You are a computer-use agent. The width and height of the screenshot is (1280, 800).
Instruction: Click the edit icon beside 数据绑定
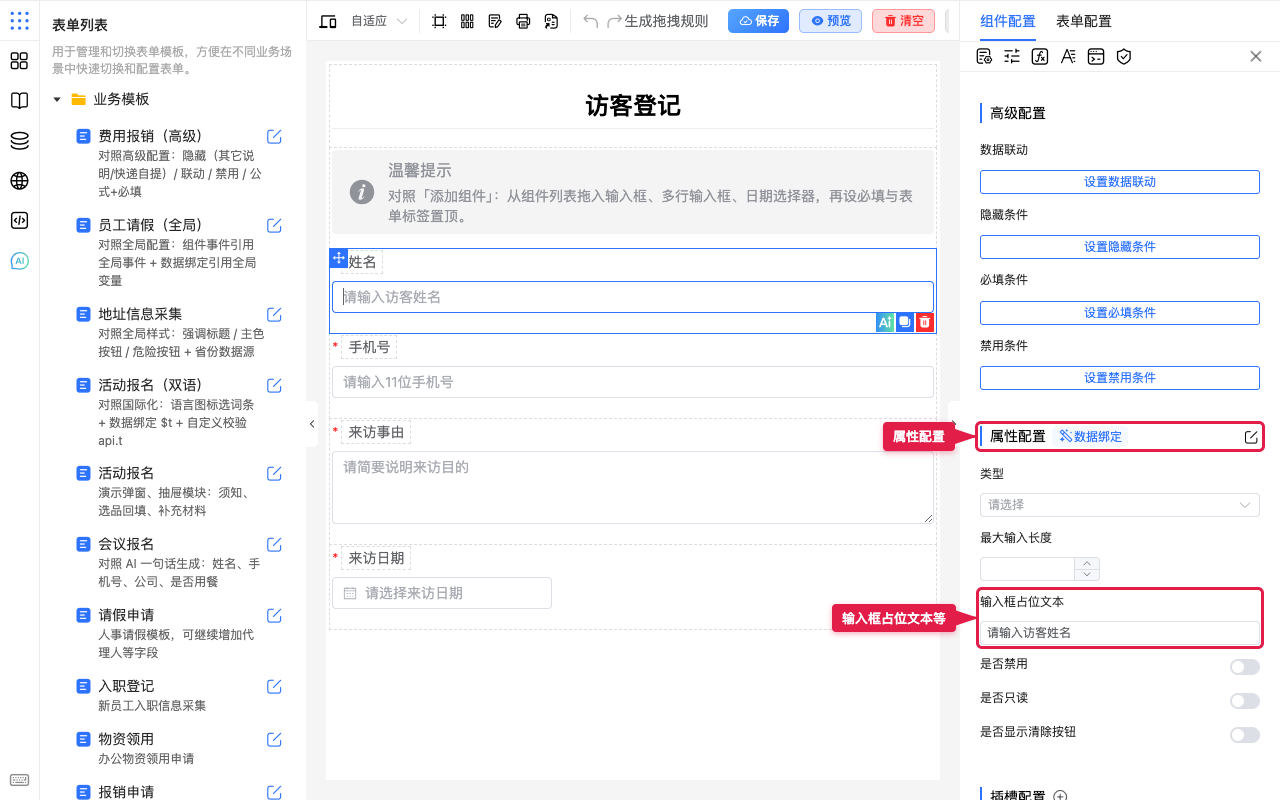pos(1251,437)
